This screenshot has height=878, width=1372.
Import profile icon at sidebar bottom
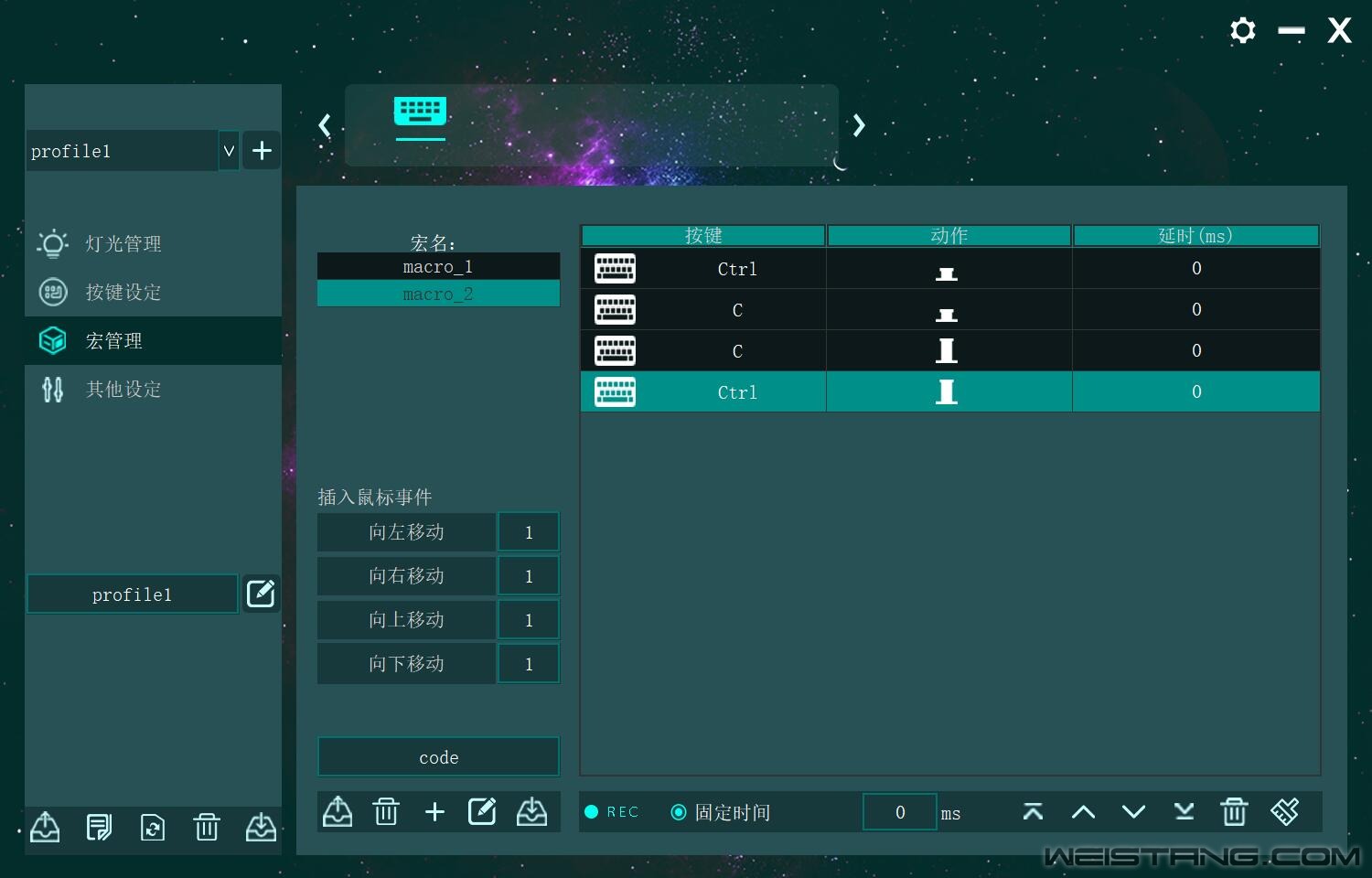click(261, 828)
